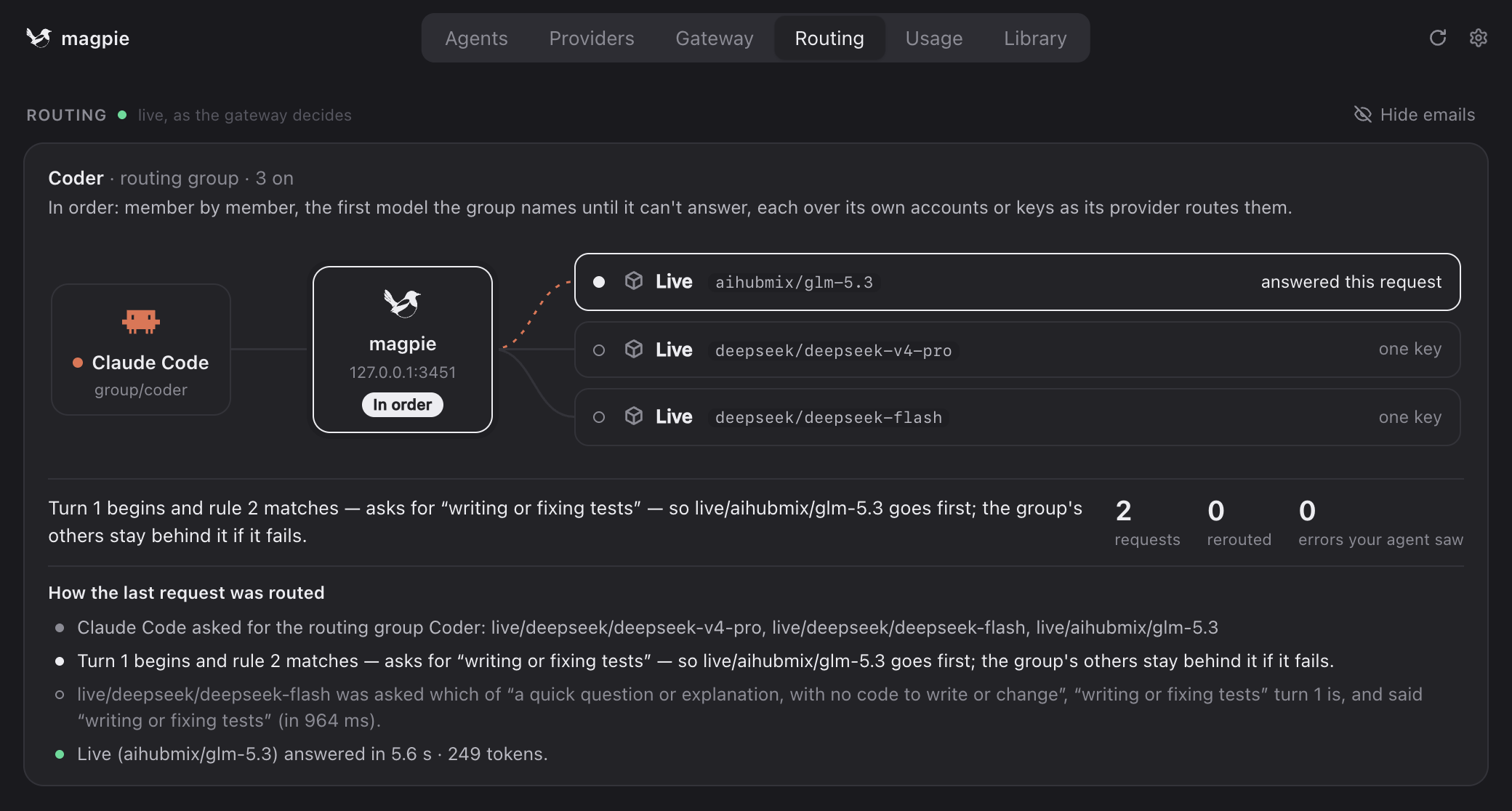Viewport: 1512px width, 811px height.
Task: Click the Coder routing group title
Action: pos(76,178)
